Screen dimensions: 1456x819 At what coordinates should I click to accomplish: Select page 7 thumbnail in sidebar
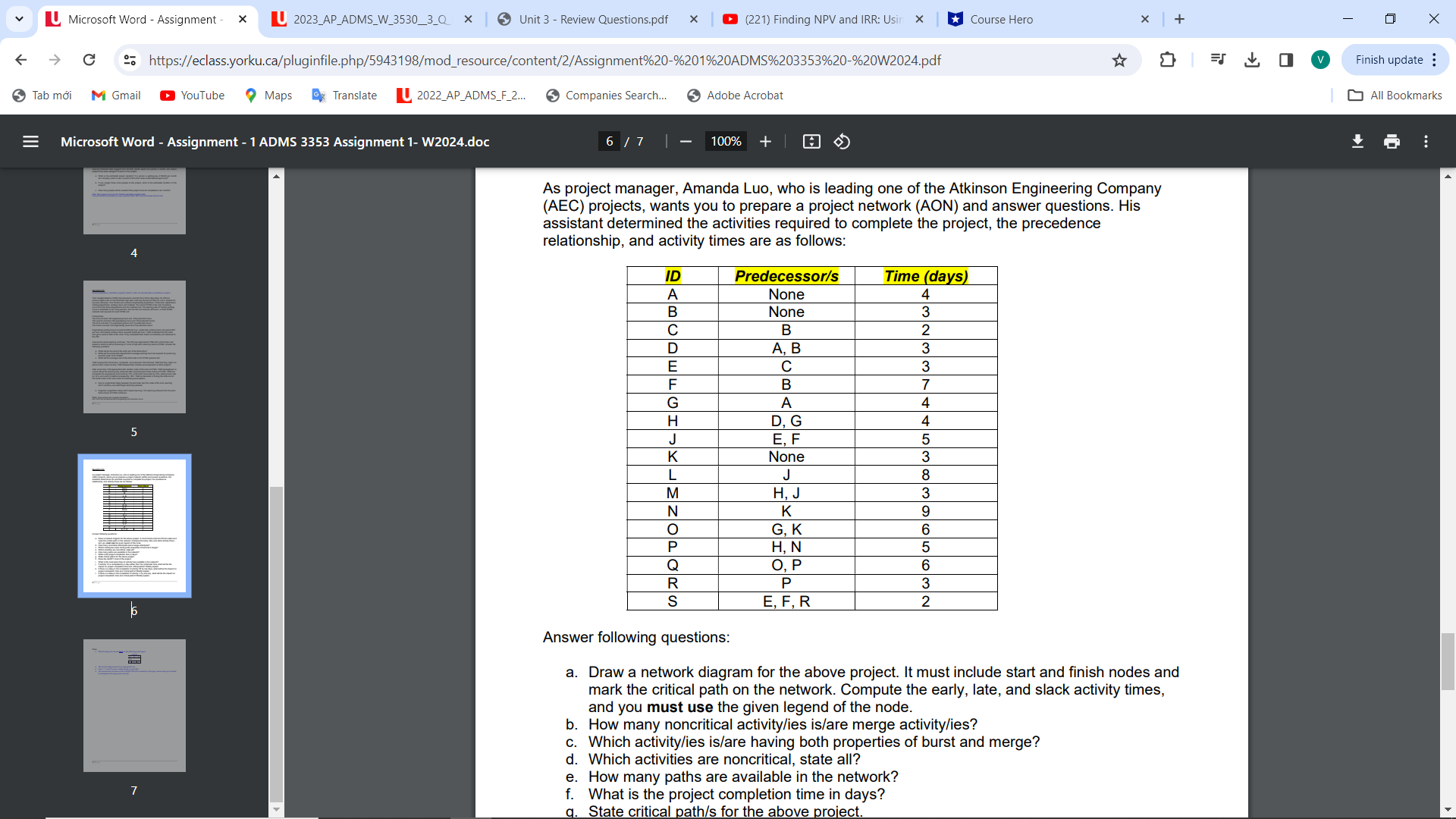click(133, 705)
